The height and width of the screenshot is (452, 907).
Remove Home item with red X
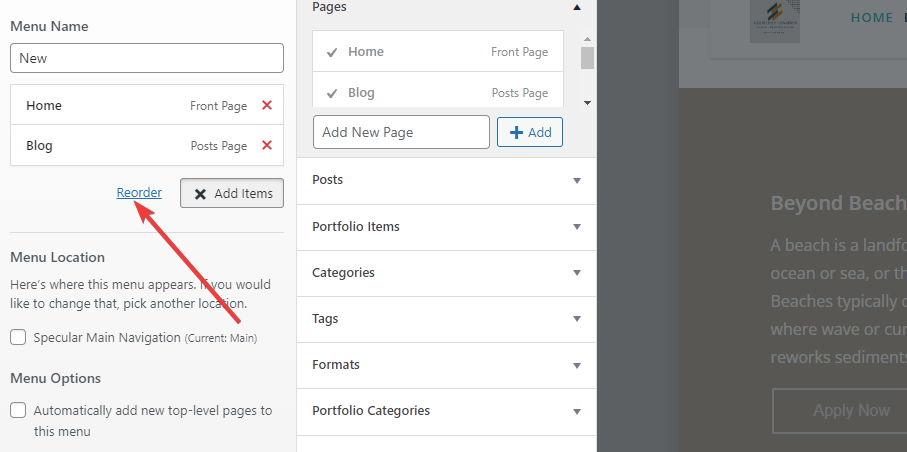267,105
